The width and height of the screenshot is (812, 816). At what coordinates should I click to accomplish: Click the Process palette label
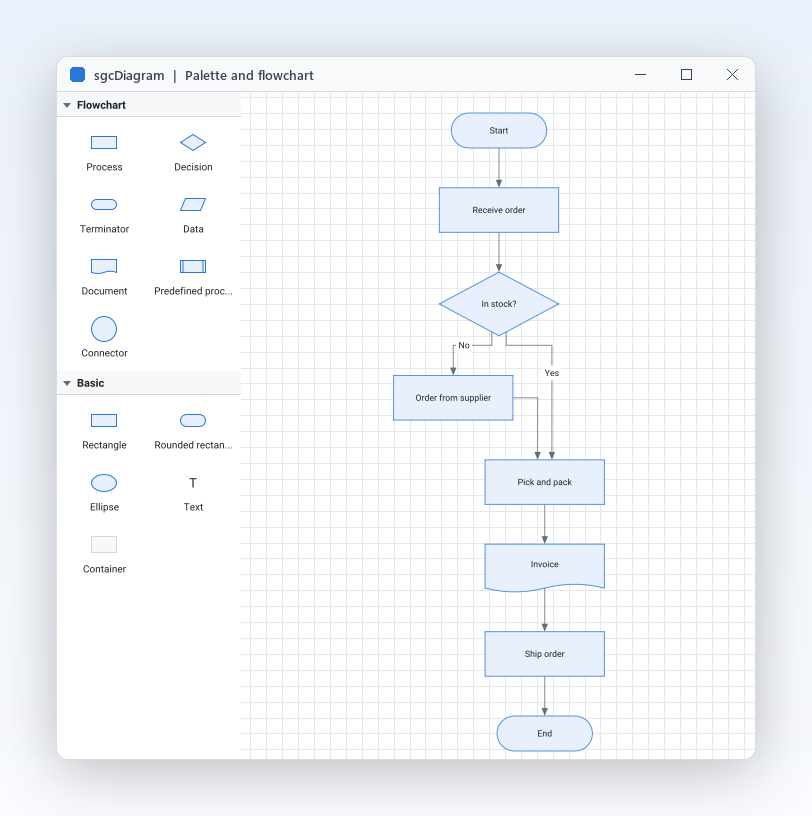tap(104, 167)
